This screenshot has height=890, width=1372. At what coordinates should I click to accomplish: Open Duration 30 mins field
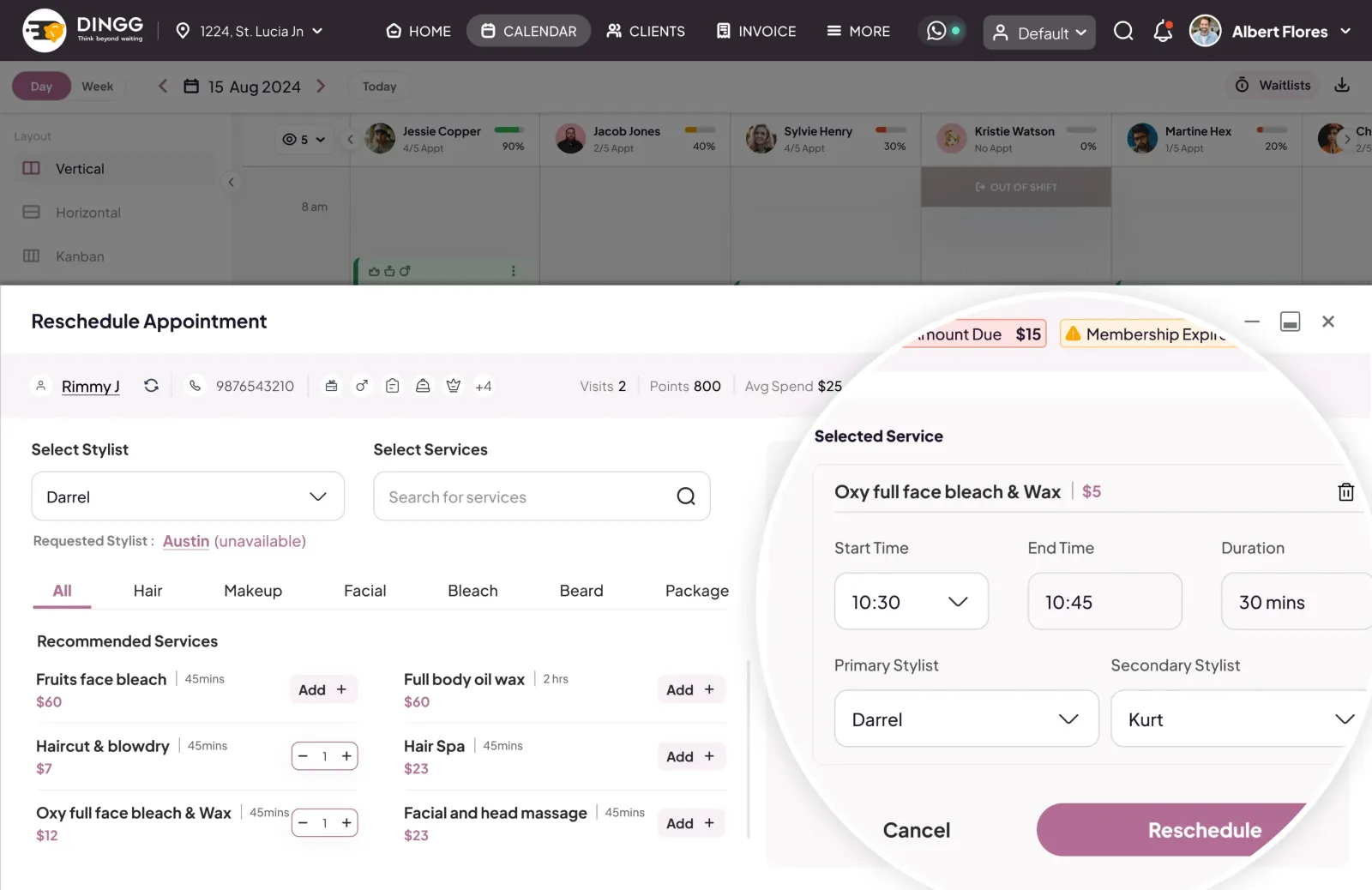pos(1296,602)
